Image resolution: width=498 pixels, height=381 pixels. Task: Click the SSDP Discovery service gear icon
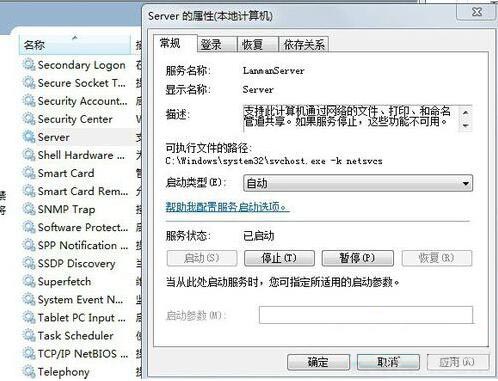point(29,263)
